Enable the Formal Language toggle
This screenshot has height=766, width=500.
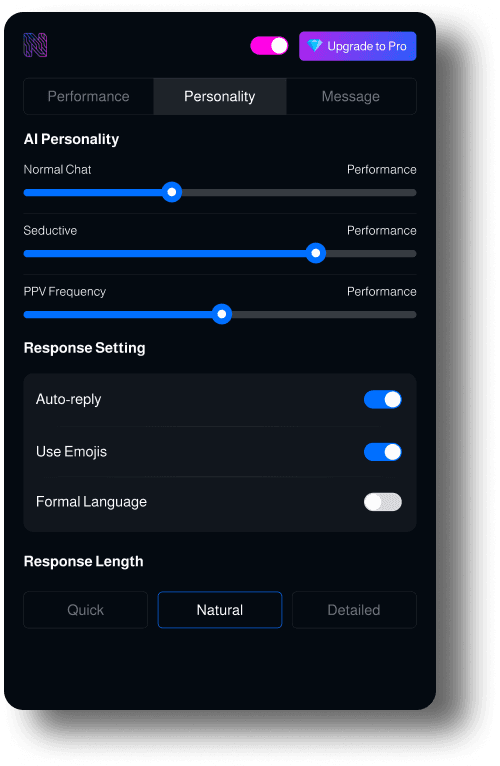[383, 502]
